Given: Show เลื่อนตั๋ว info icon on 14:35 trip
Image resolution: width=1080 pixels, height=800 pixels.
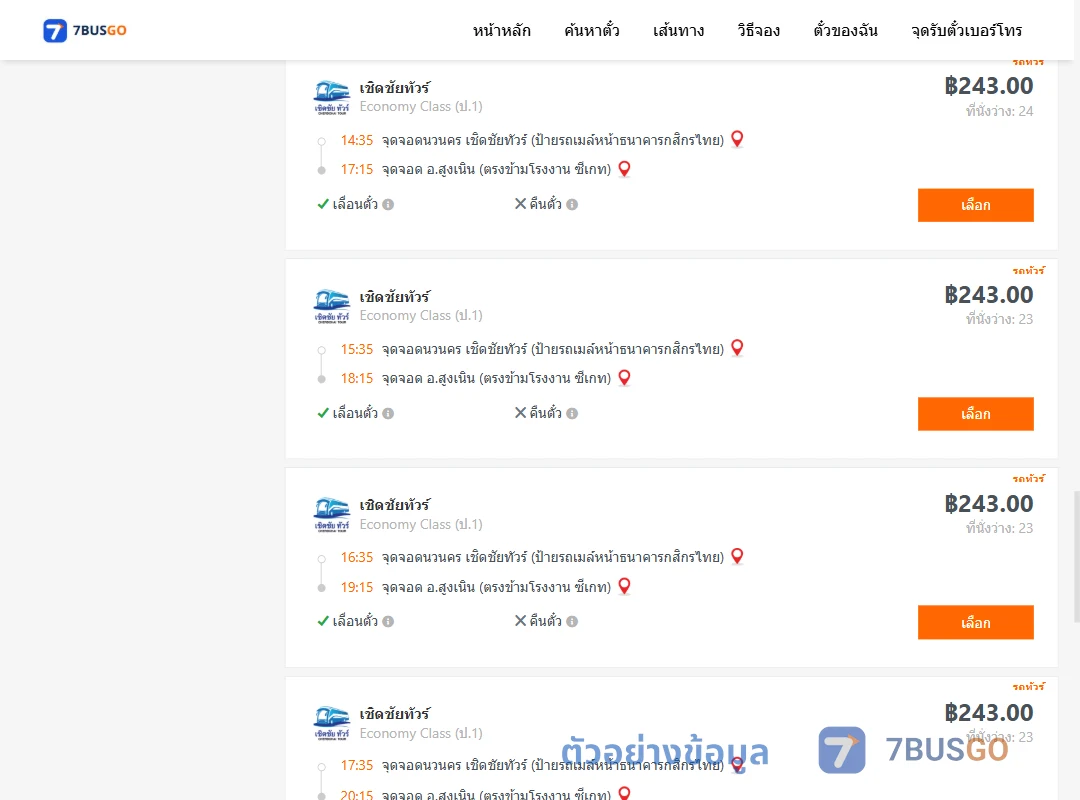Looking at the screenshot, I should coord(388,205).
